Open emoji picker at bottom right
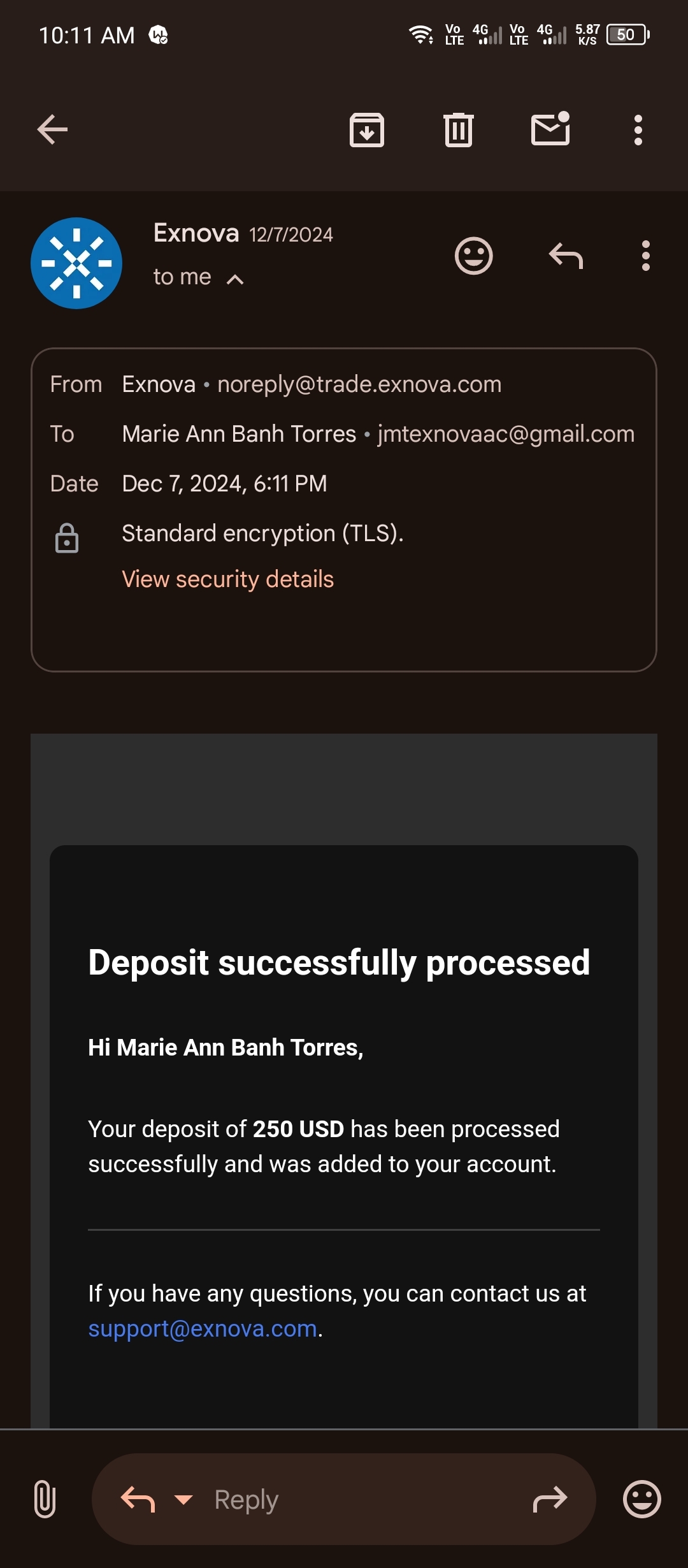The height and width of the screenshot is (1568, 688). pyautogui.click(x=641, y=1499)
